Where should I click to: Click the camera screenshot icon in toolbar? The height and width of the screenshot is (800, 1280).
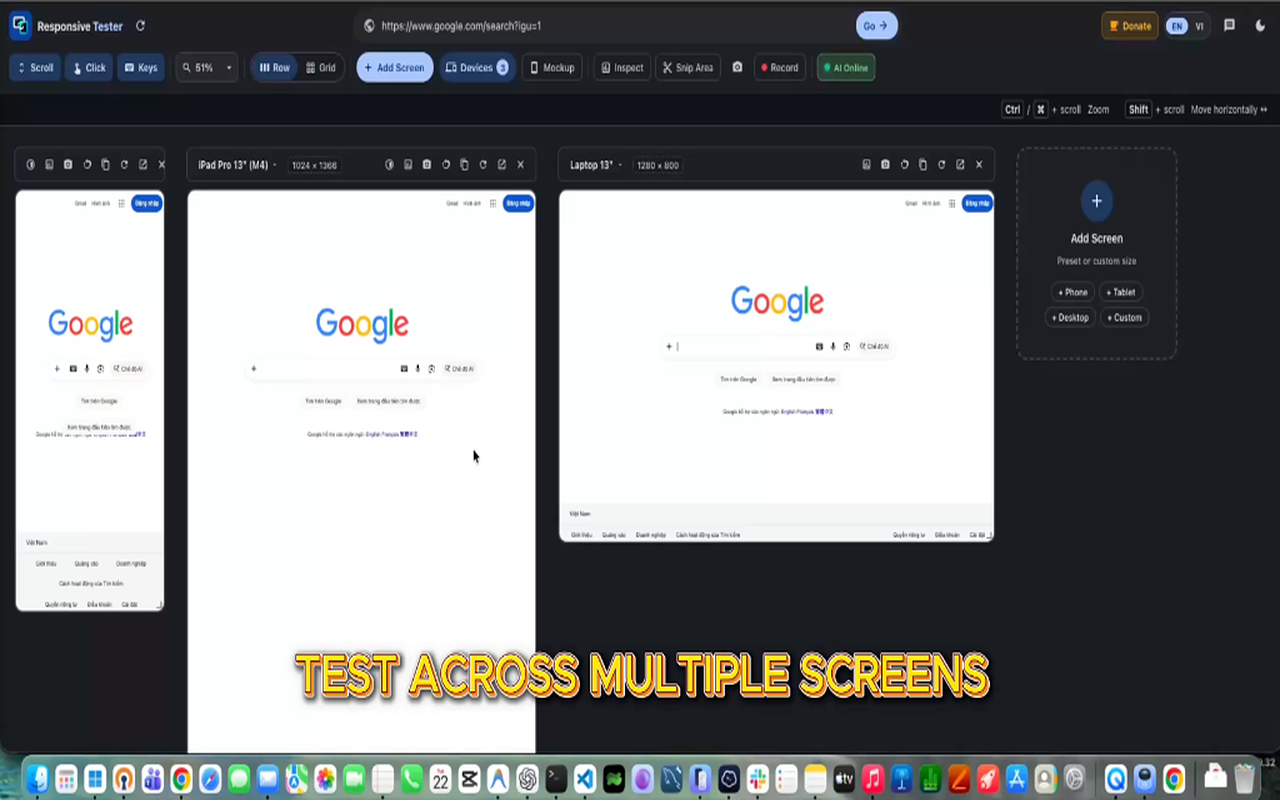pyautogui.click(x=737, y=67)
